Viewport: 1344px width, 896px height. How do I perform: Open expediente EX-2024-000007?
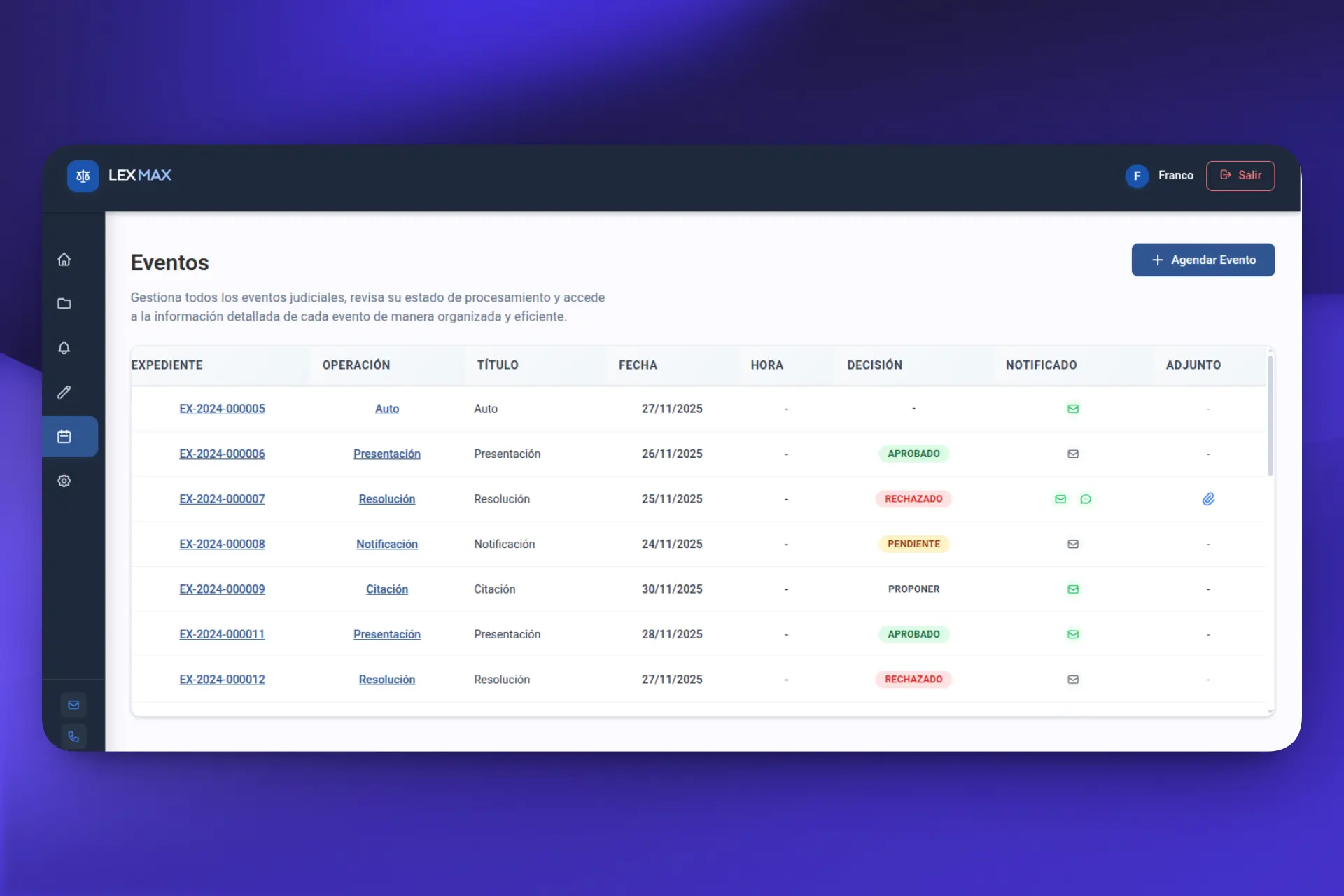point(222,499)
